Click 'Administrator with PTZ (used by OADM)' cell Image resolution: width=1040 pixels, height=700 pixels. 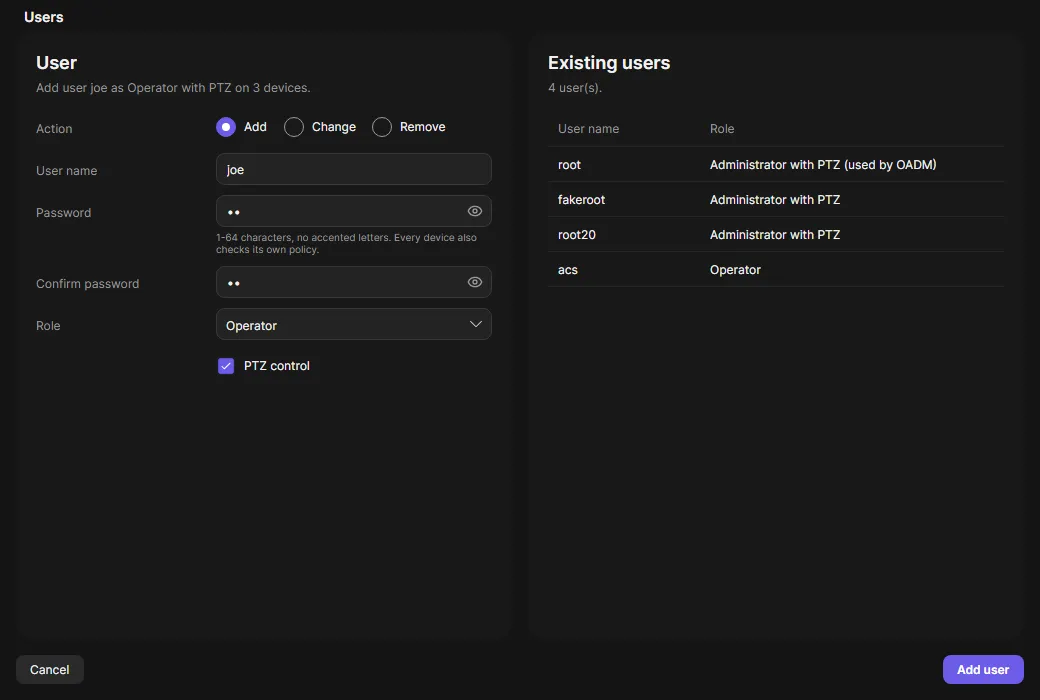tap(823, 165)
